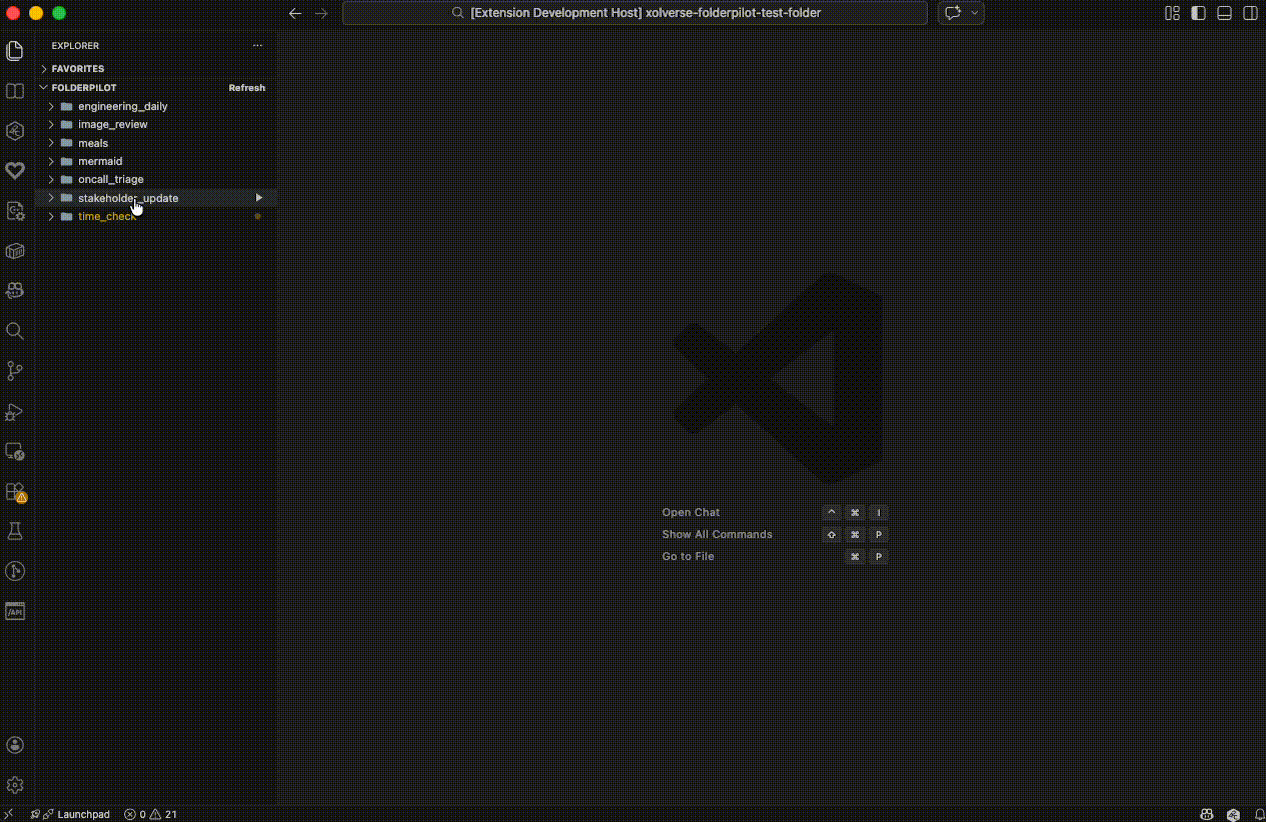This screenshot has height=822, width=1266.
Task: Open the Explorer view in activity bar
Action: click(15, 51)
